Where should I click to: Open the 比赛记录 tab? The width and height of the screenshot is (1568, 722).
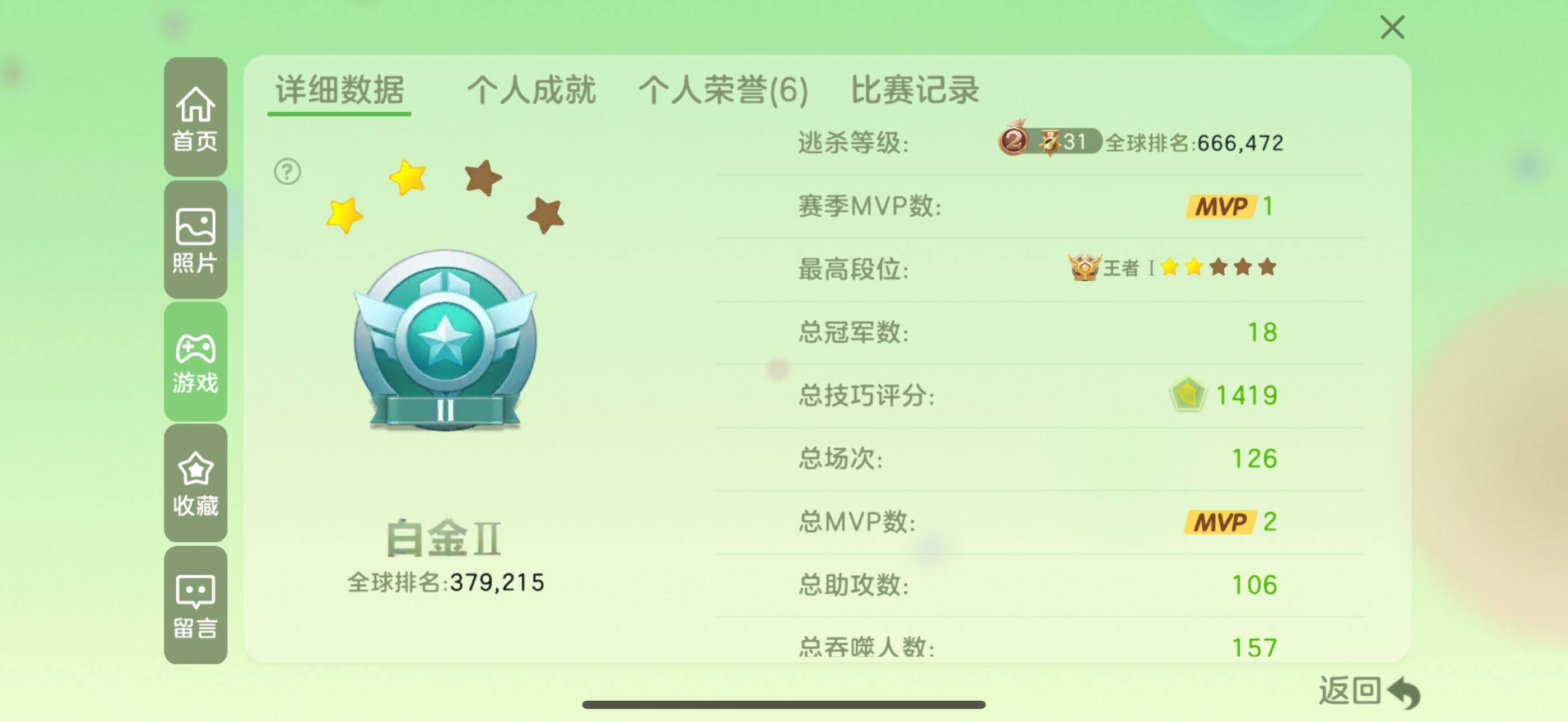914,90
